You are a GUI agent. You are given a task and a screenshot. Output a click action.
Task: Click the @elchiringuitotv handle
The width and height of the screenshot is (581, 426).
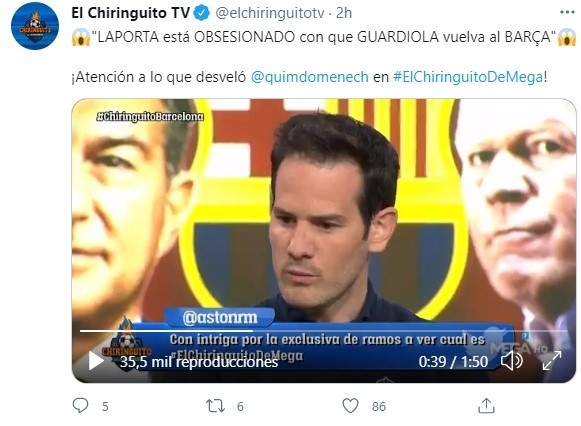[x=270, y=13]
